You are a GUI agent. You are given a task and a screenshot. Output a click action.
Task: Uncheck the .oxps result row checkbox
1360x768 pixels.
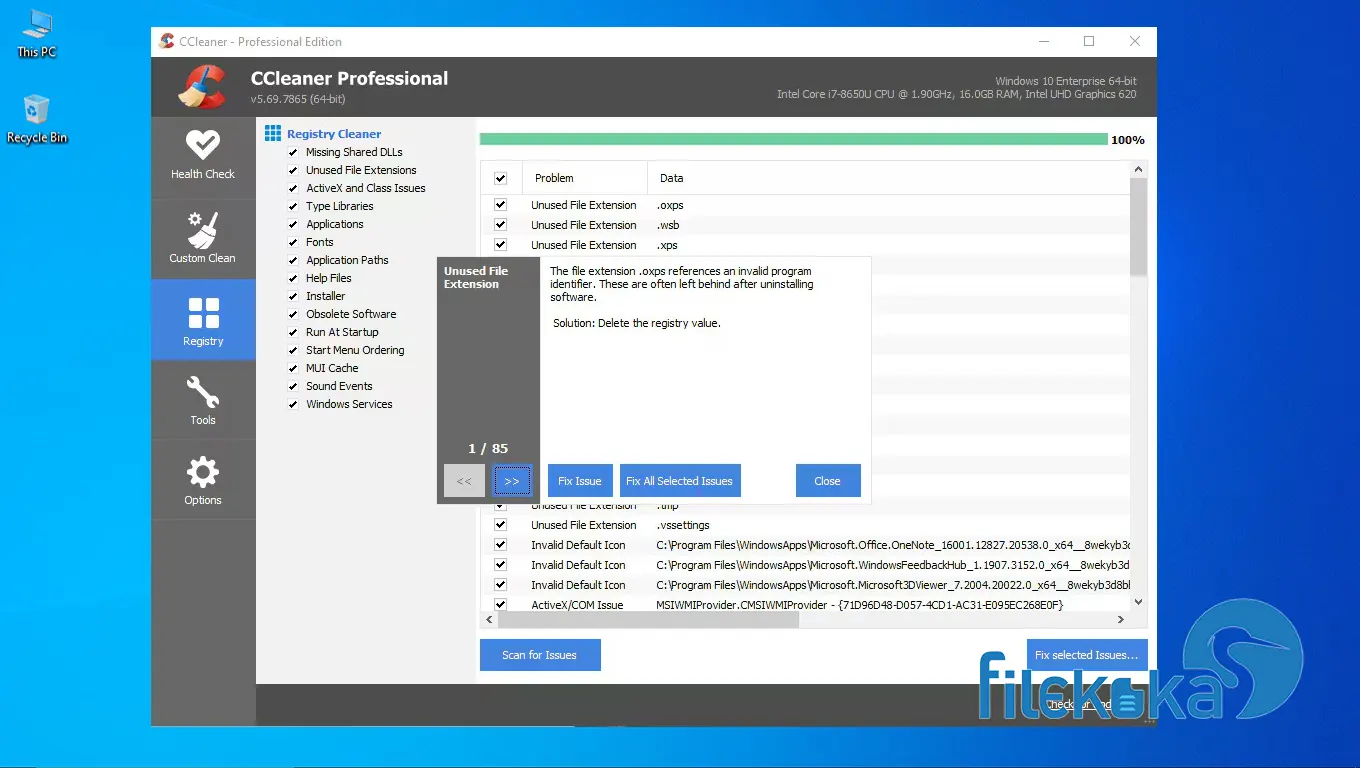tap(501, 205)
